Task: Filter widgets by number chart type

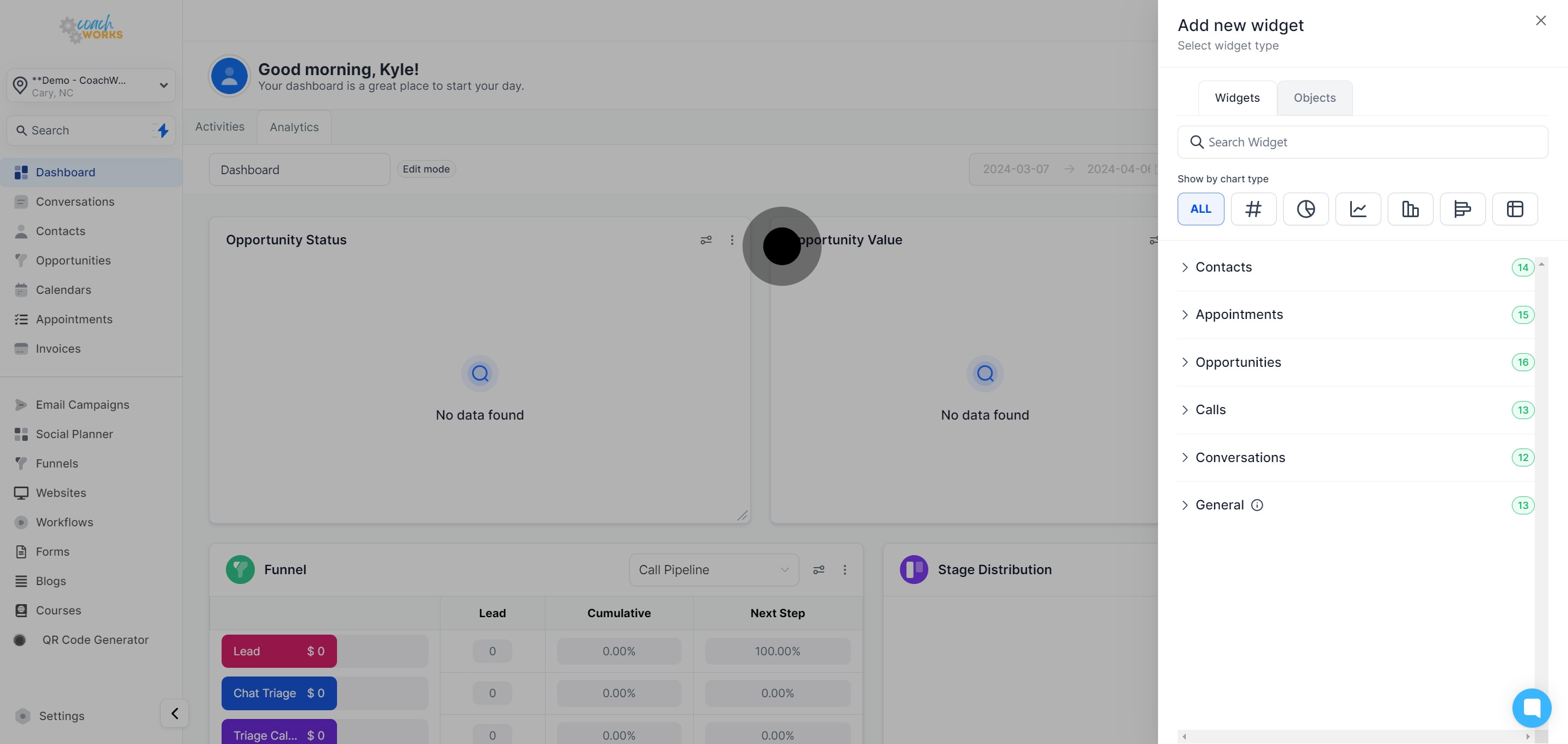Action: click(x=1253, y=208)
